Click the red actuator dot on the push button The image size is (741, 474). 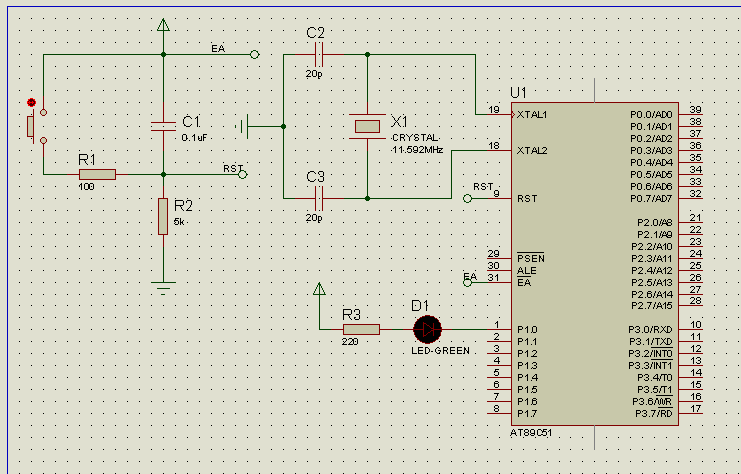pyautogui.click(x=32, y=102)
